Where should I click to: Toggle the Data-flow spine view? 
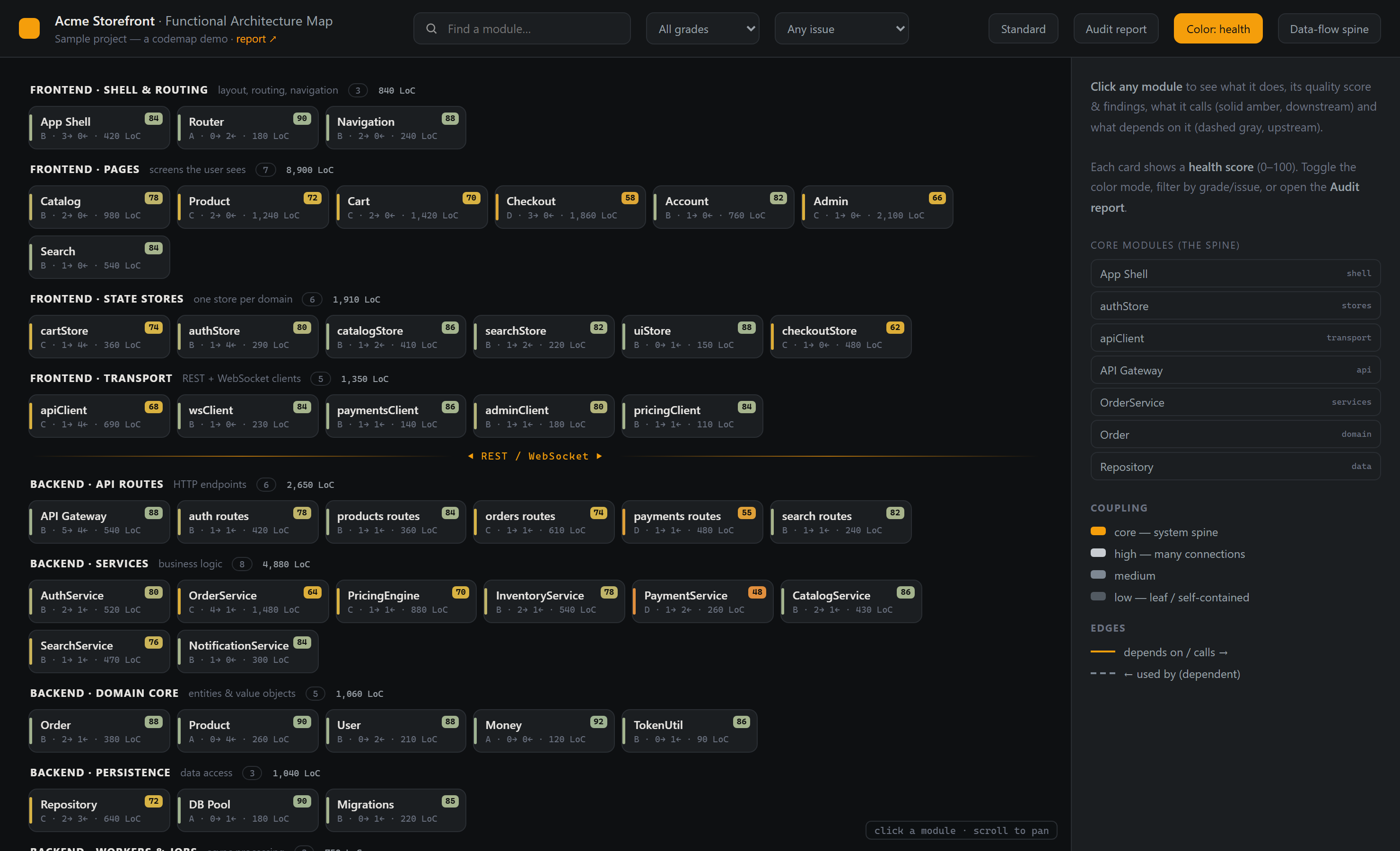click(1329, 28)
